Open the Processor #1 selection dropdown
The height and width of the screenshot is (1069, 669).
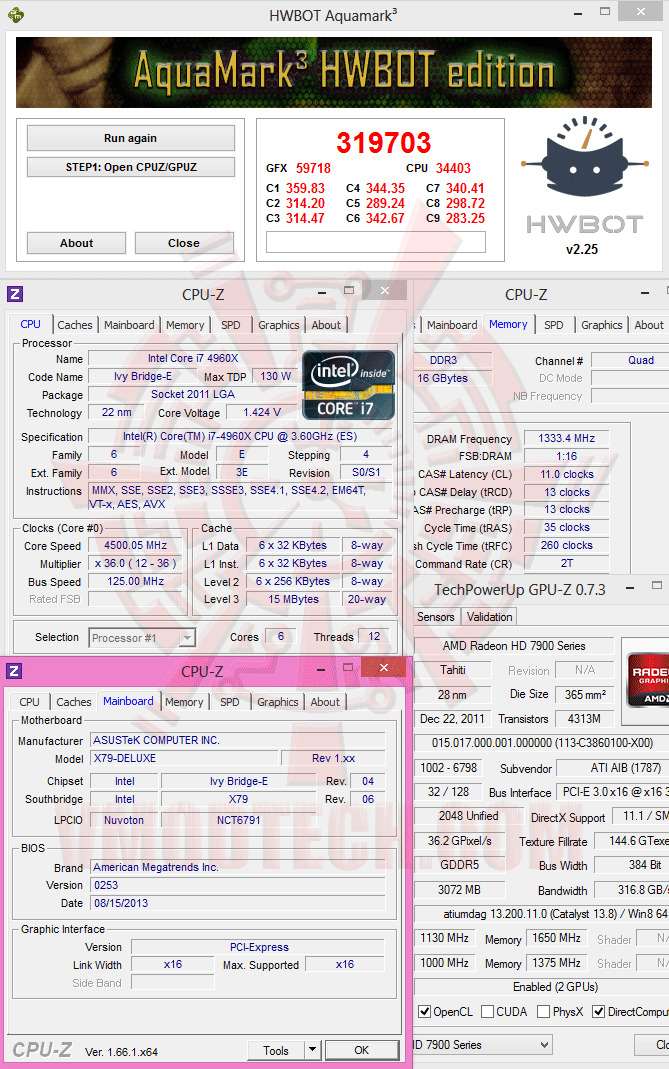(x=188, y=638)
